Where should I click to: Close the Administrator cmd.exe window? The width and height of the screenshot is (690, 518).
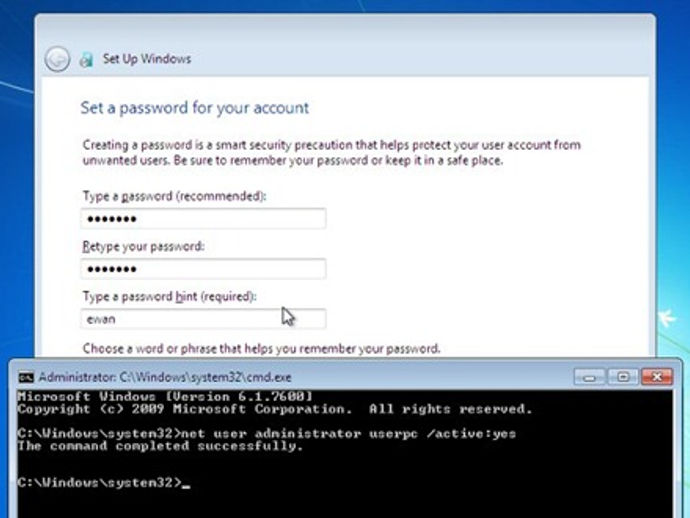pyautogui.click(x=657, y=377)
